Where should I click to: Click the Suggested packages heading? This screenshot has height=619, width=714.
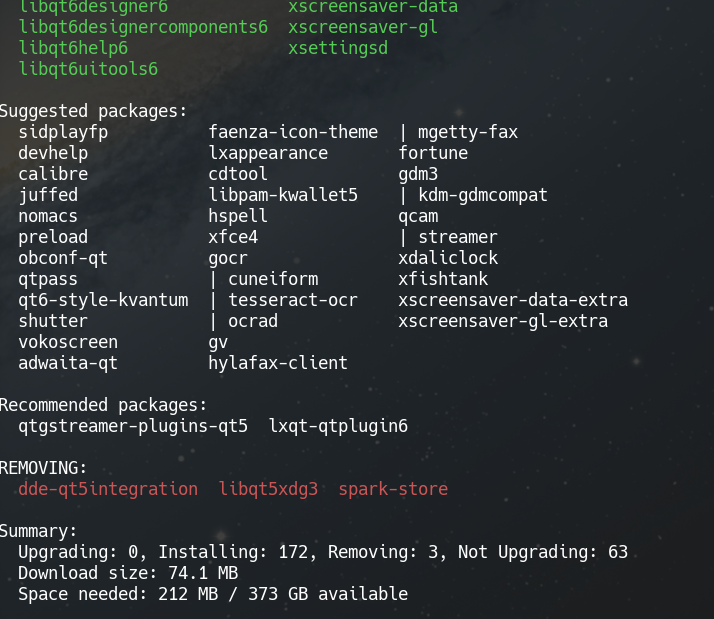pos(93,112)
